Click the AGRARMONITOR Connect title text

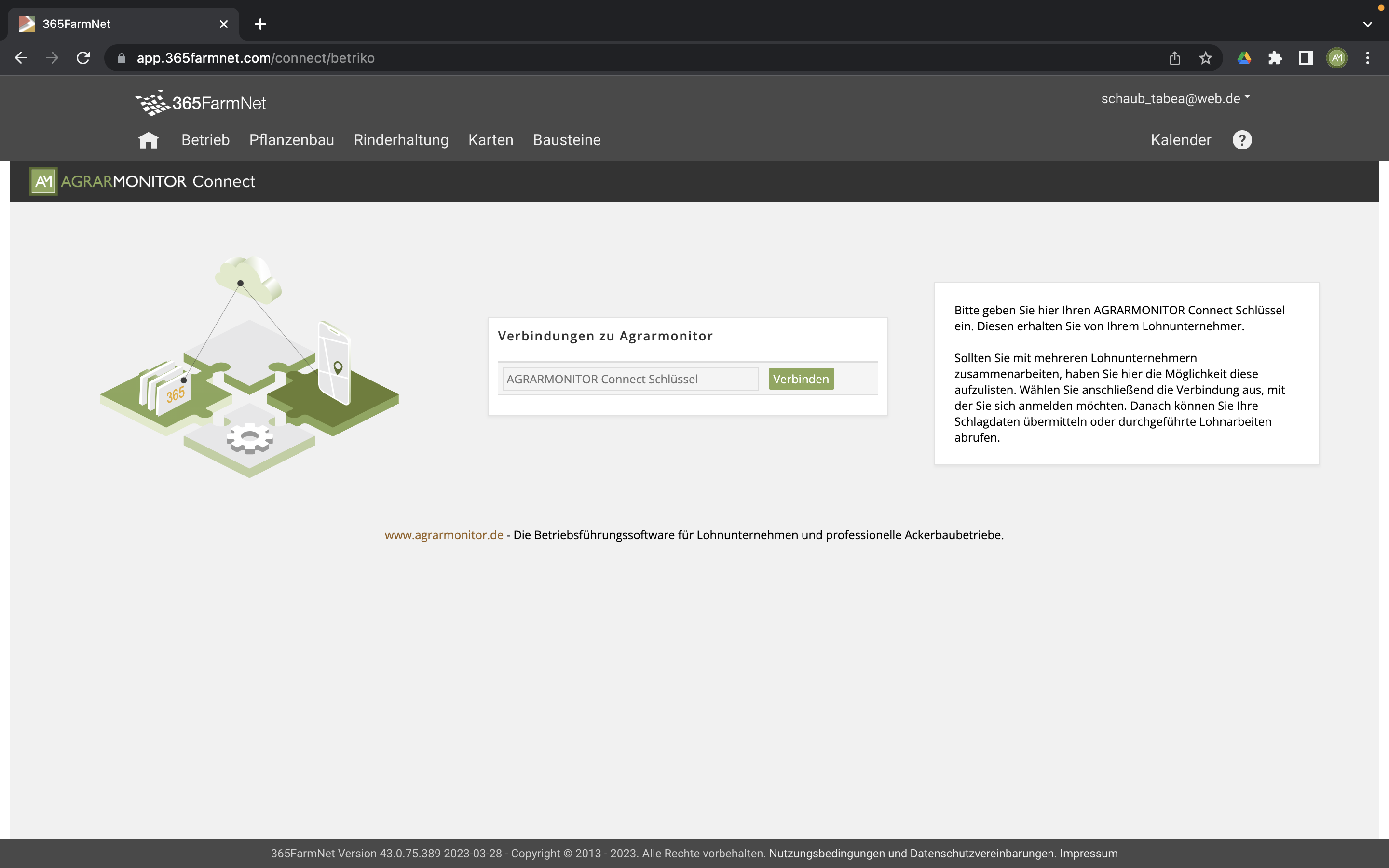158,181
